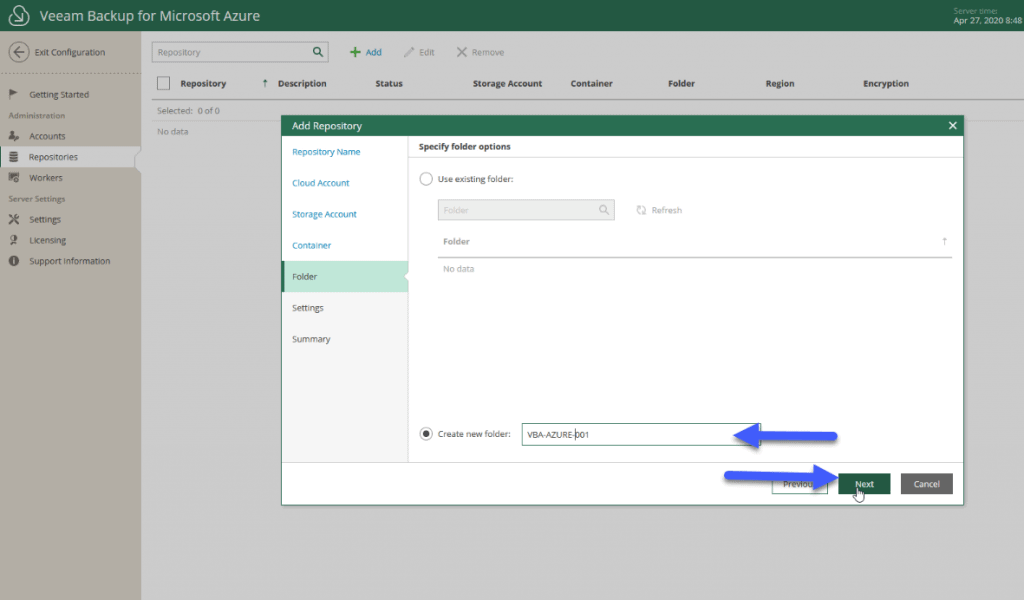Image resolution: width=1024 pixels, height=600 pixels.
Task: Click the Next button
Action: 864,484
